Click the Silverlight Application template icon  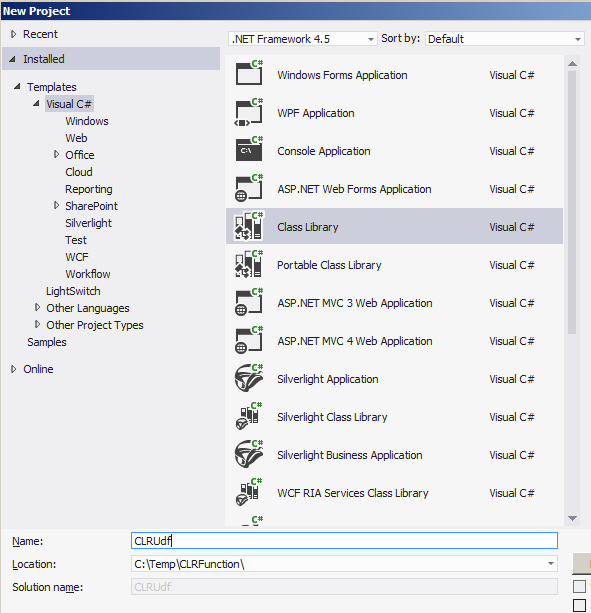click(x=249, y=378)
